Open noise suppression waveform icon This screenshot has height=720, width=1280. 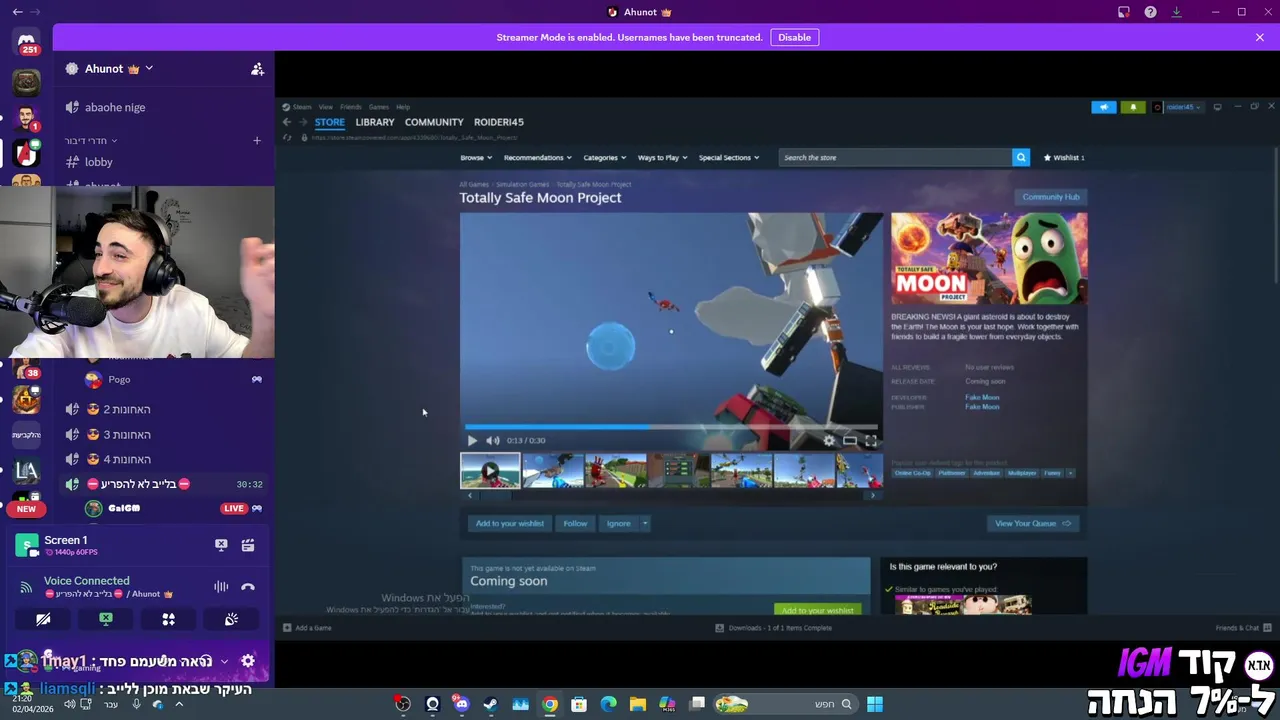(x=221, y=587)
